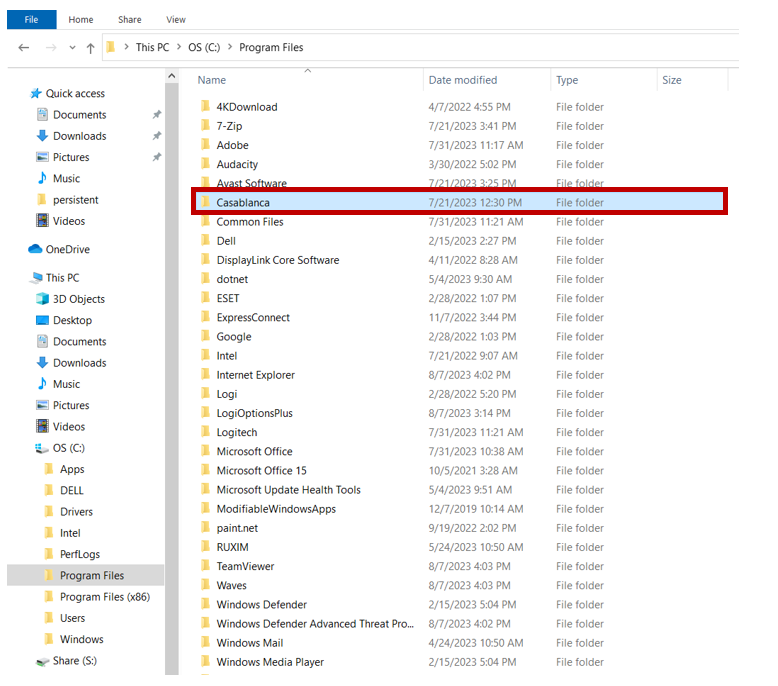This screenshot has width=778, height=686.
Task: Open Program Files (x86) in sidebar
Action: tap(105, 596)
